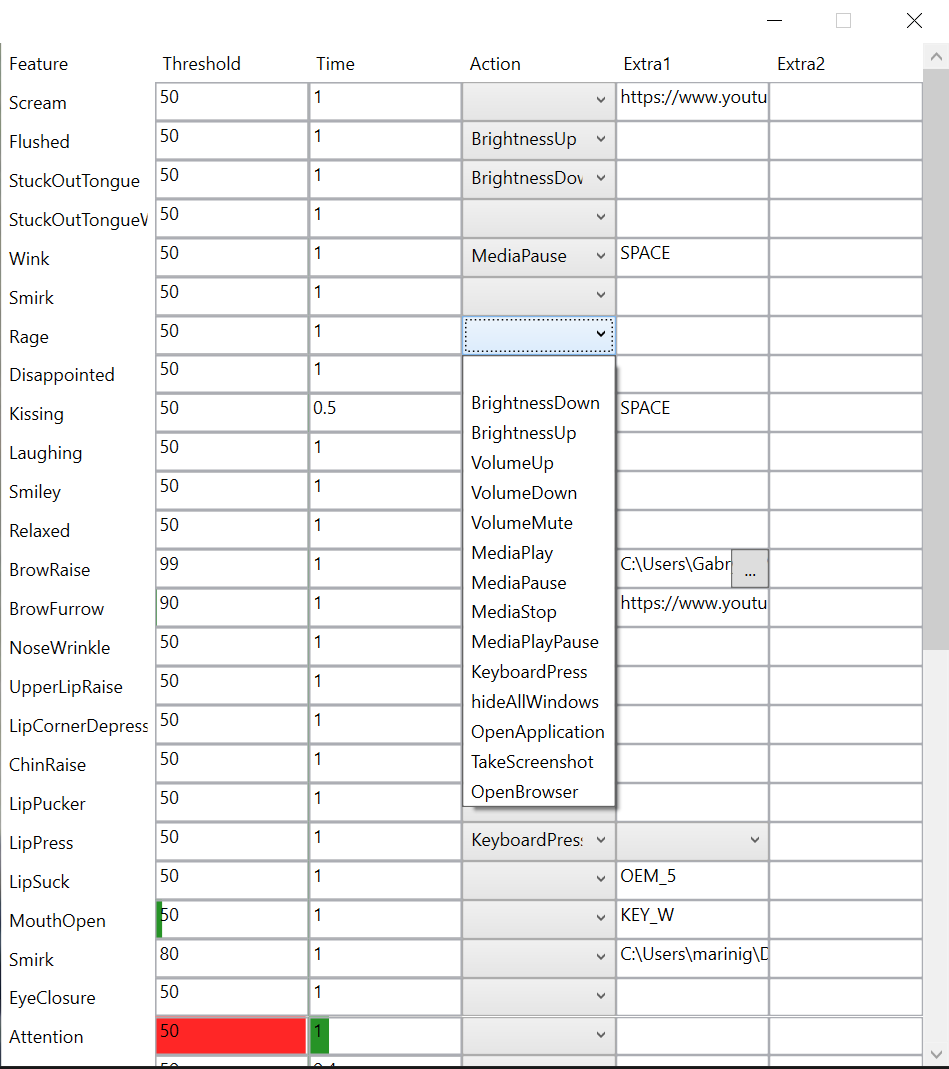The height and width of the screenshot is (1069, 949).
Task: Click the NoseWrinkle feature label
Action: [60, 648]
